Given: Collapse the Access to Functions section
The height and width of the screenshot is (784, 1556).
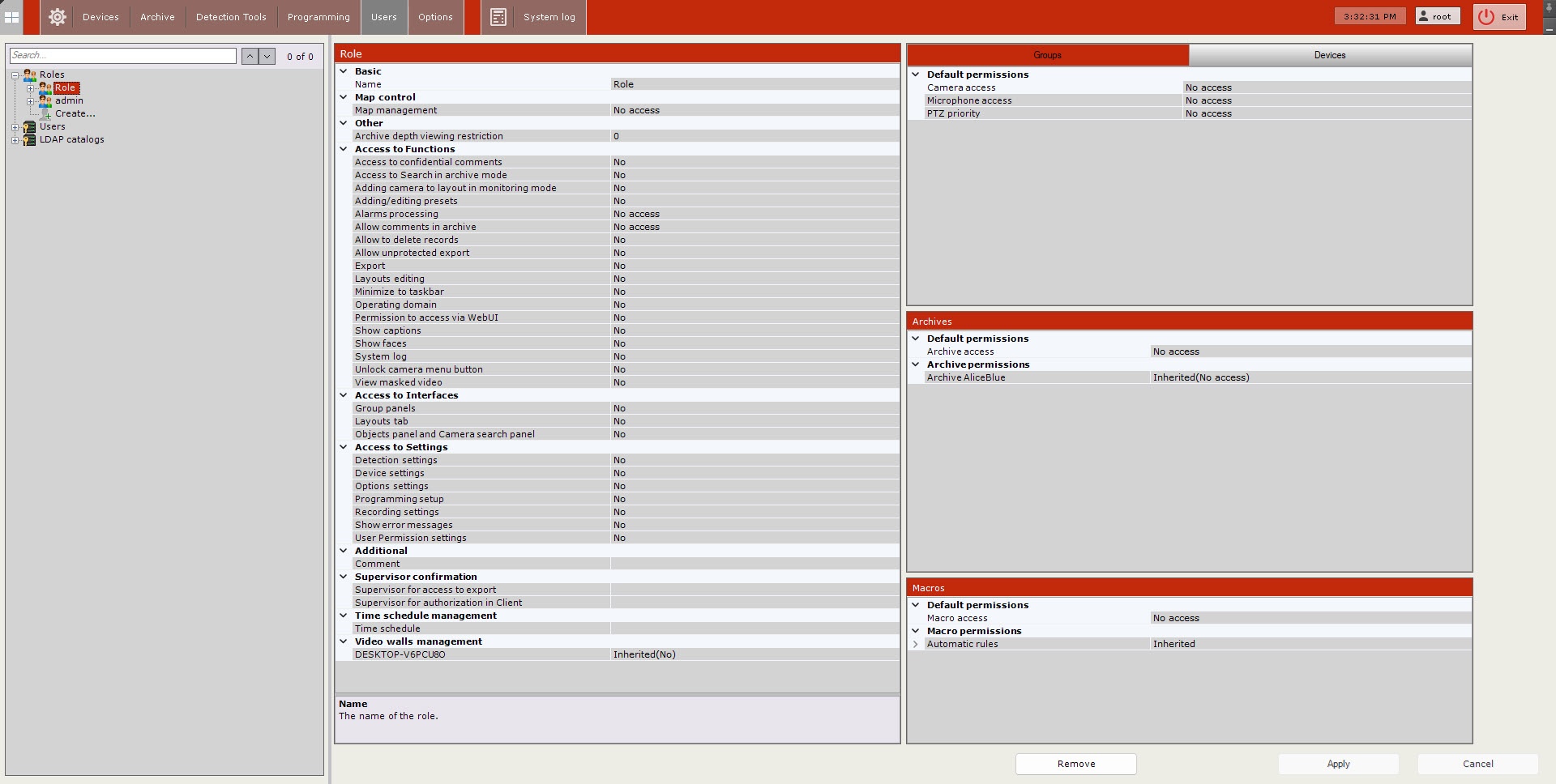Looking at the screenshot, I should click(x=344, y=149).
